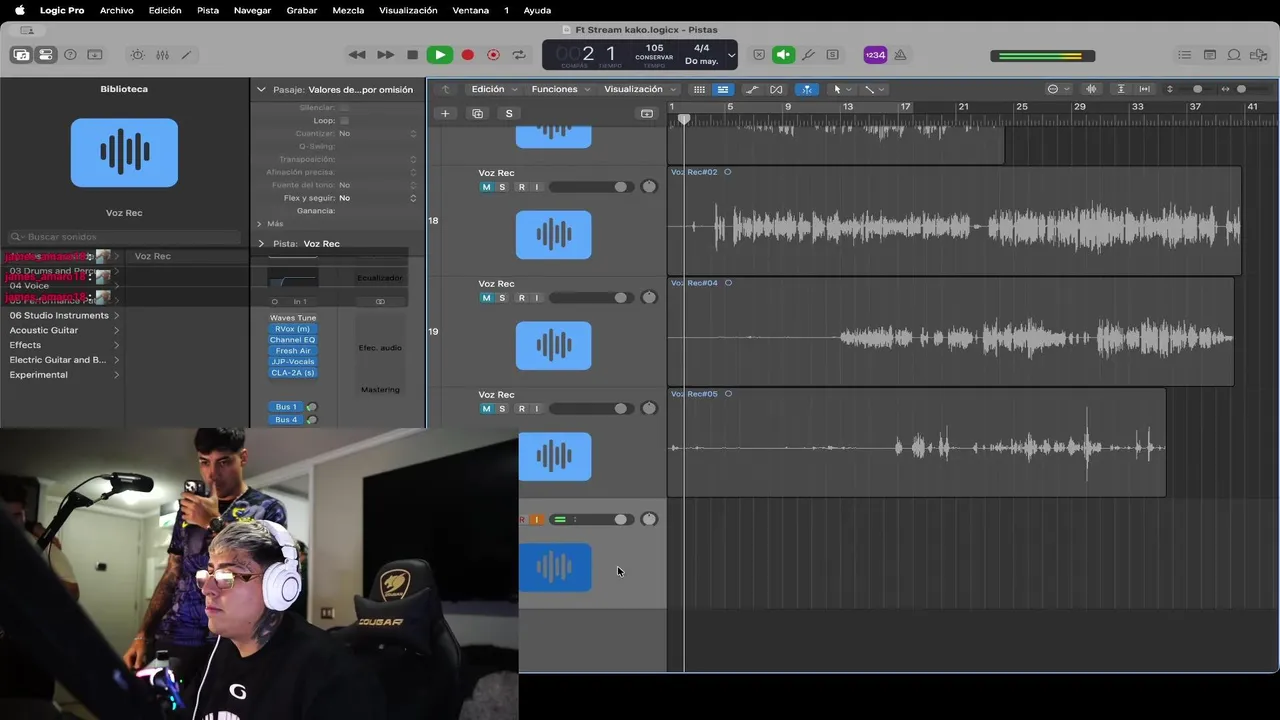Open the Fresh Air plugin slot
The image size is (1280, 720).
[x=293, y=351]
